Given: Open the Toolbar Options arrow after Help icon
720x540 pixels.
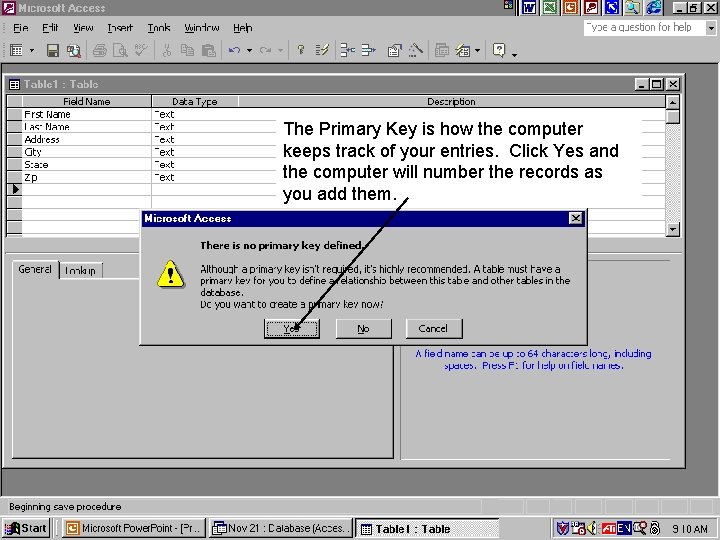Looking at the screenshot, I should pyautogui.click(x=514, y=54).
